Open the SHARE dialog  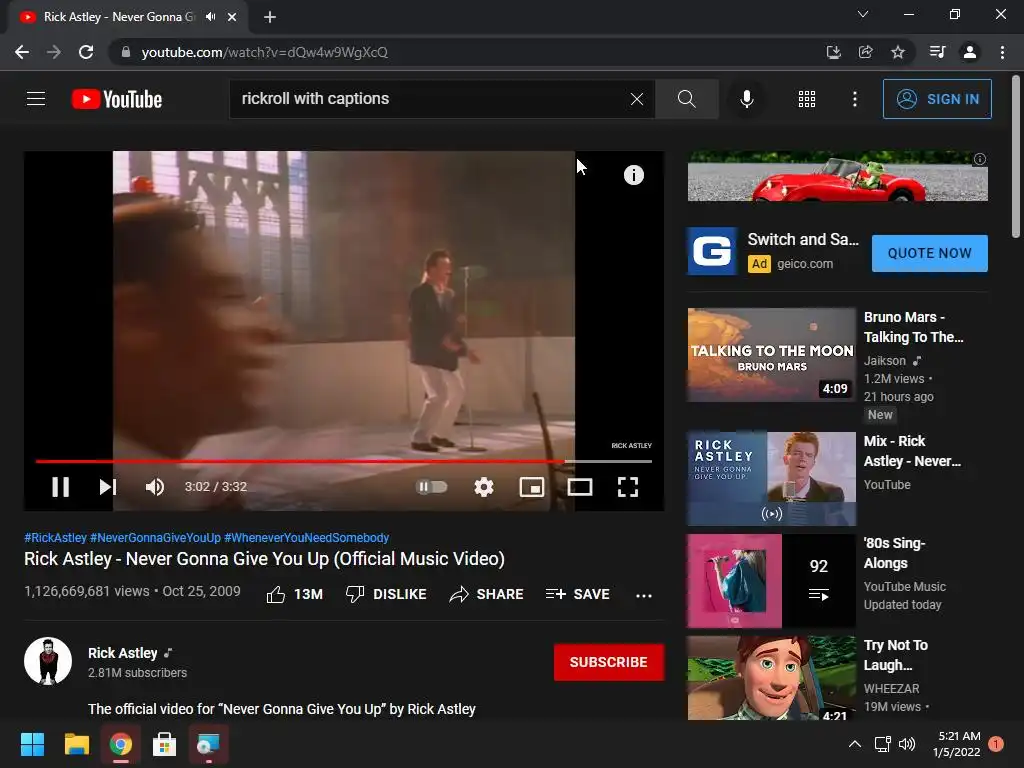[x=487, y=594]
